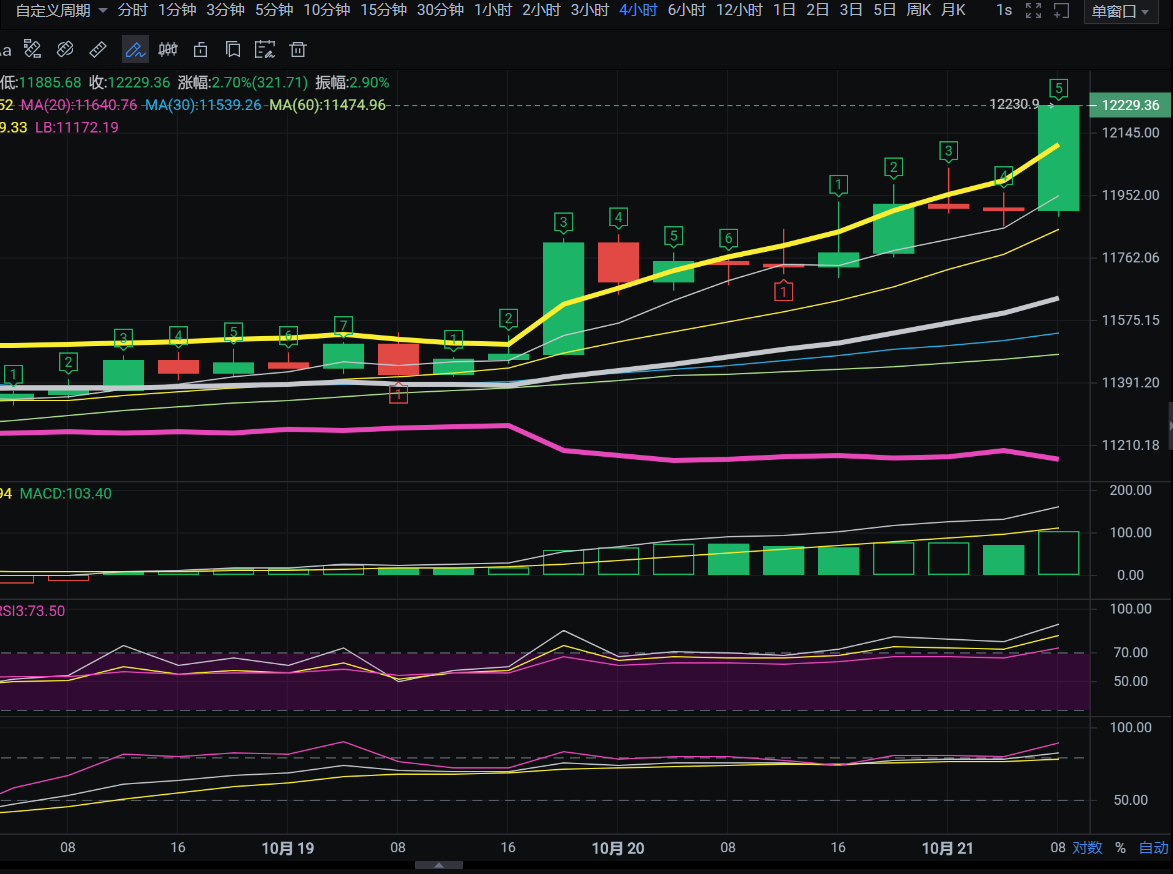
Task: Toggle 对数 logarithmic scale
Action: click(x=1087, y=848)
